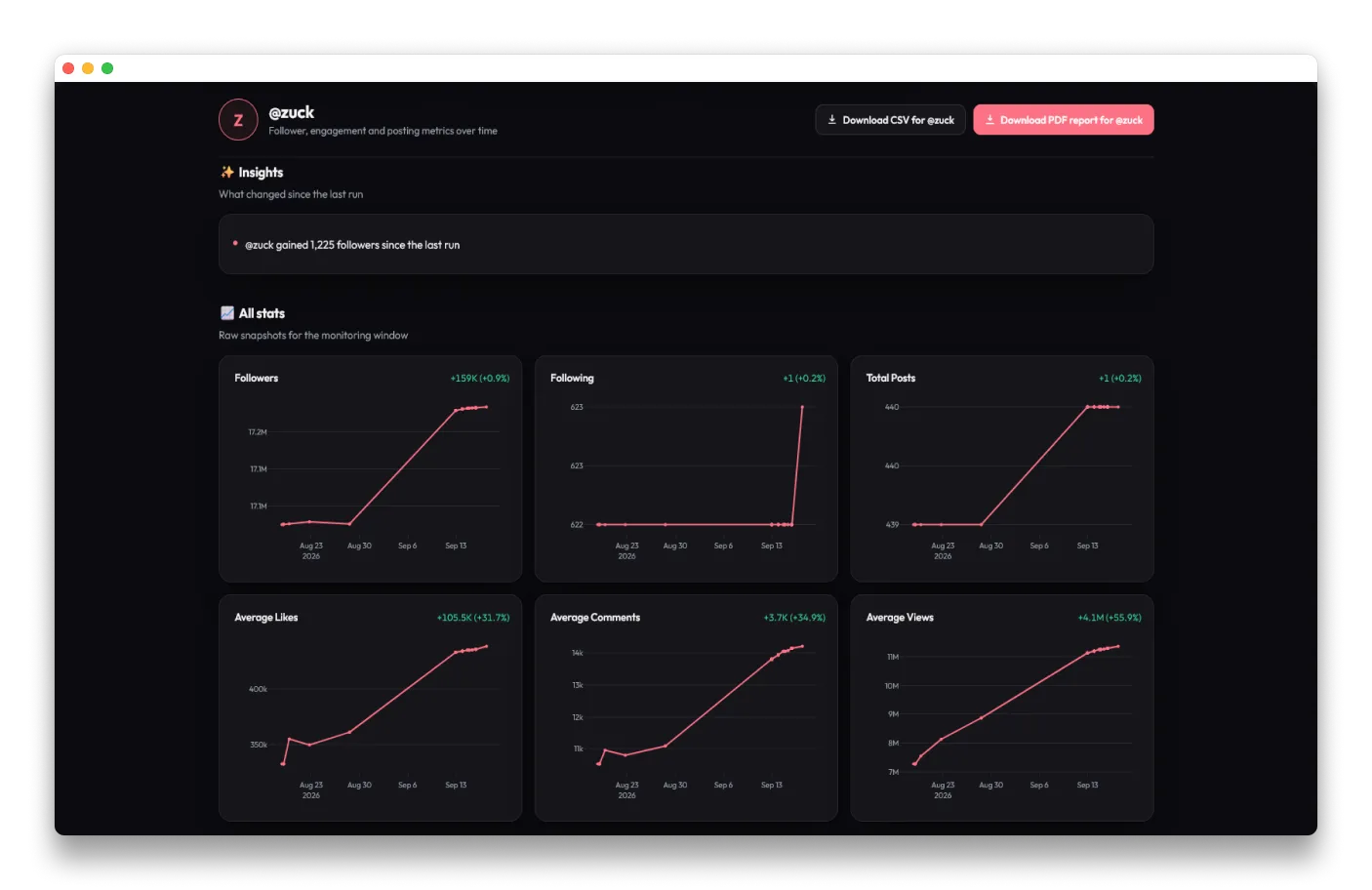The width and height of the screenshot is (1372, 890).
Task: Click the Average Likes chart title
Action: 266,617
